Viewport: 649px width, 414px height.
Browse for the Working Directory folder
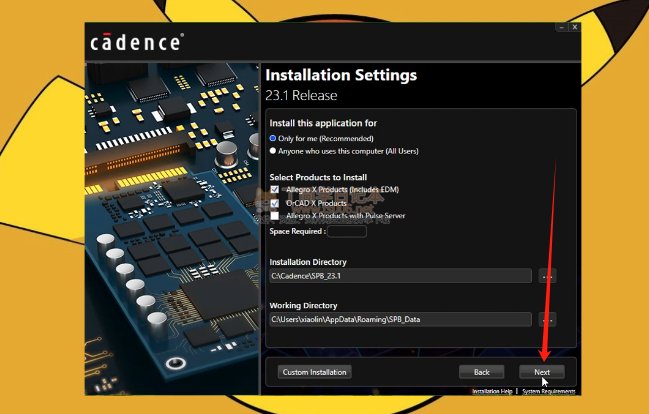[x=547, y=319]
